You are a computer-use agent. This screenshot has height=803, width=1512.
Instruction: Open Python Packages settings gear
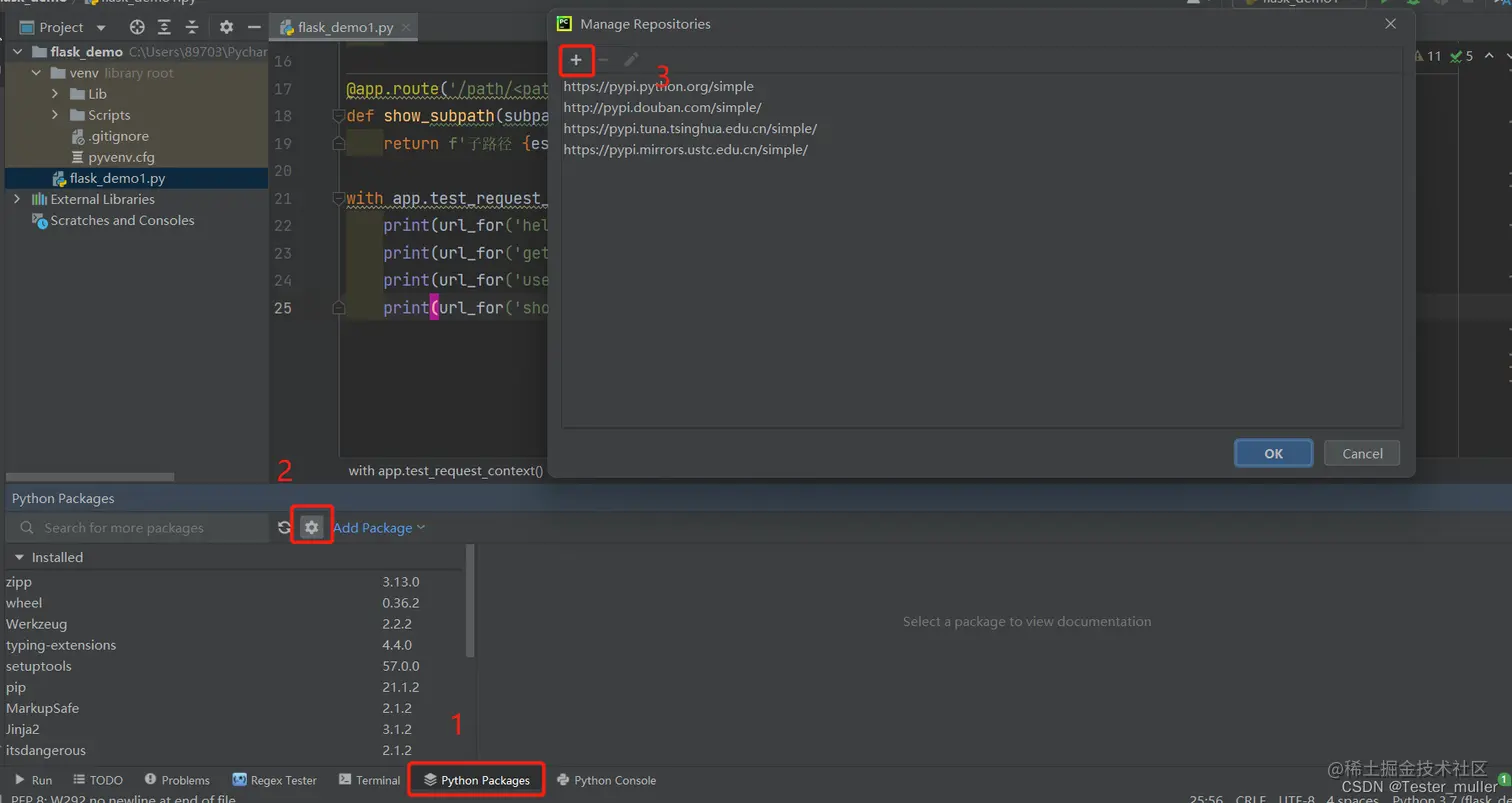[x=311, y=527]
